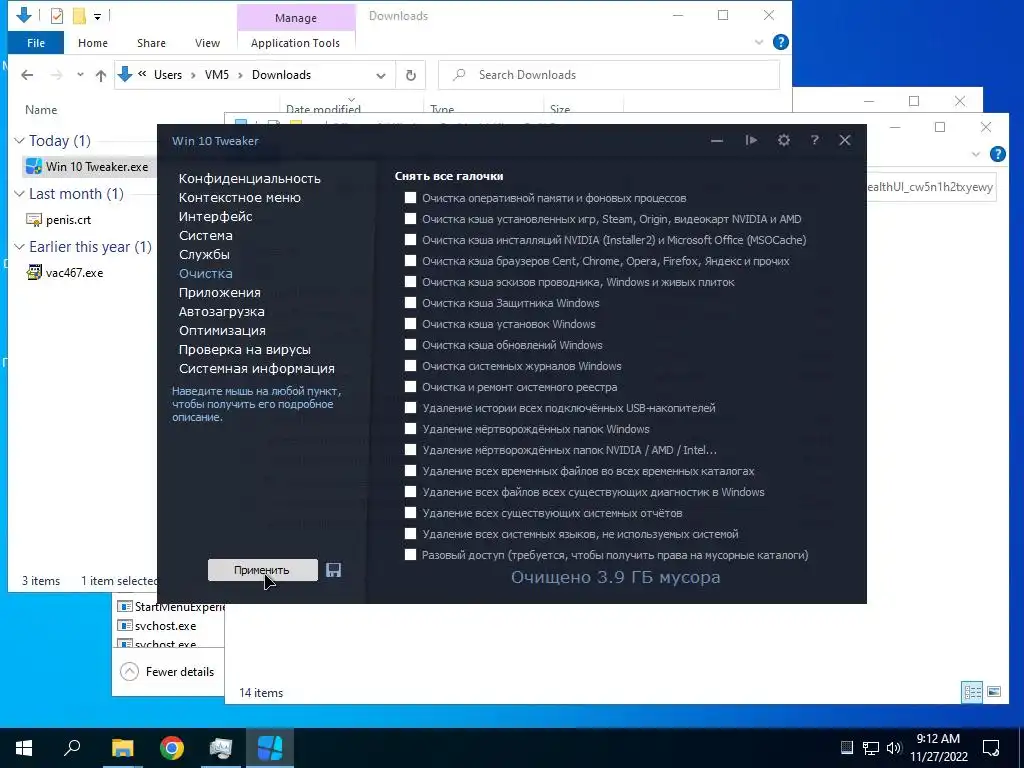Click VM5 in the address breadcrumb
This screenshot has width=1024, height=768.
[217, 75]
